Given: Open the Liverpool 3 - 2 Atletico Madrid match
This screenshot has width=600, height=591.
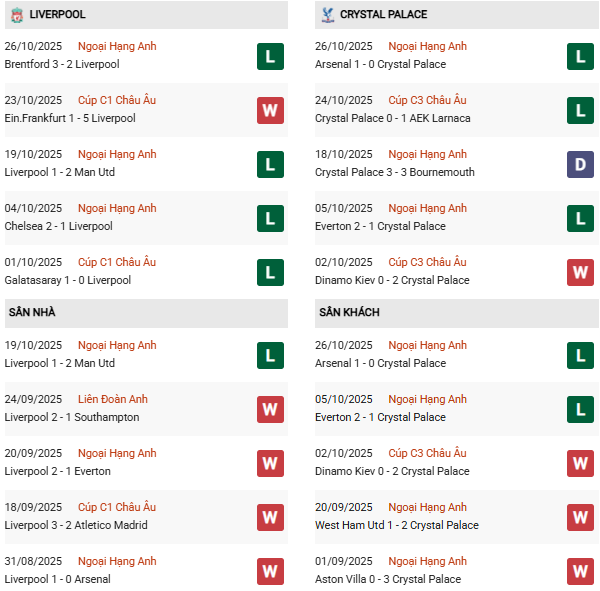Looking at the screenshot, I should [x=76, y=525].
